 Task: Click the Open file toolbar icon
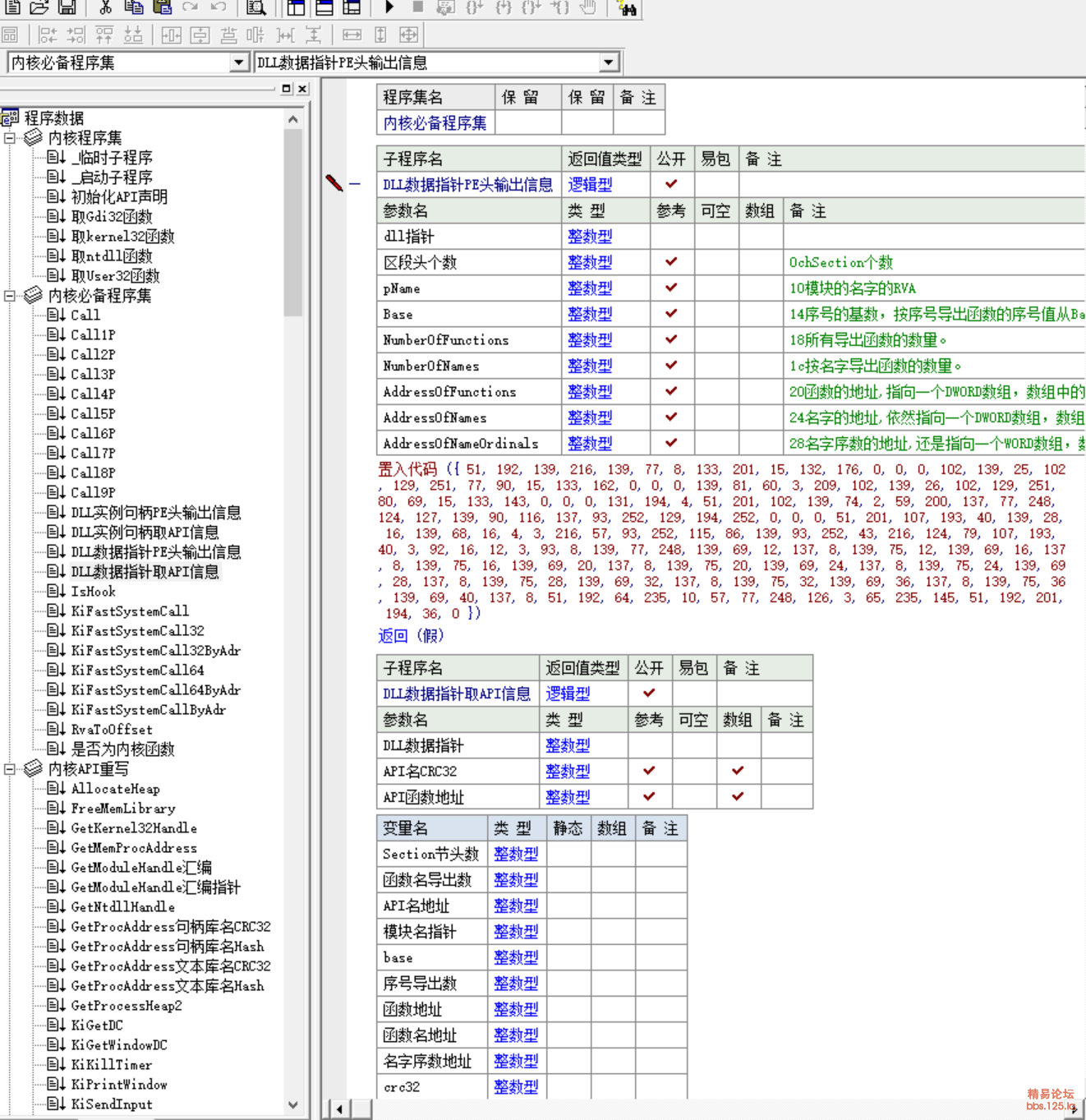click(x=39, y=7)
